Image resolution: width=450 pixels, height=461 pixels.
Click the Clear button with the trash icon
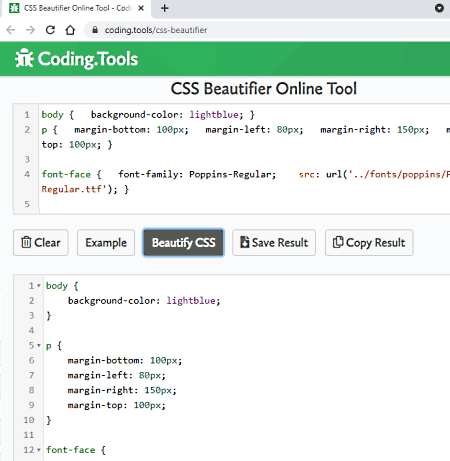point(41,243)
